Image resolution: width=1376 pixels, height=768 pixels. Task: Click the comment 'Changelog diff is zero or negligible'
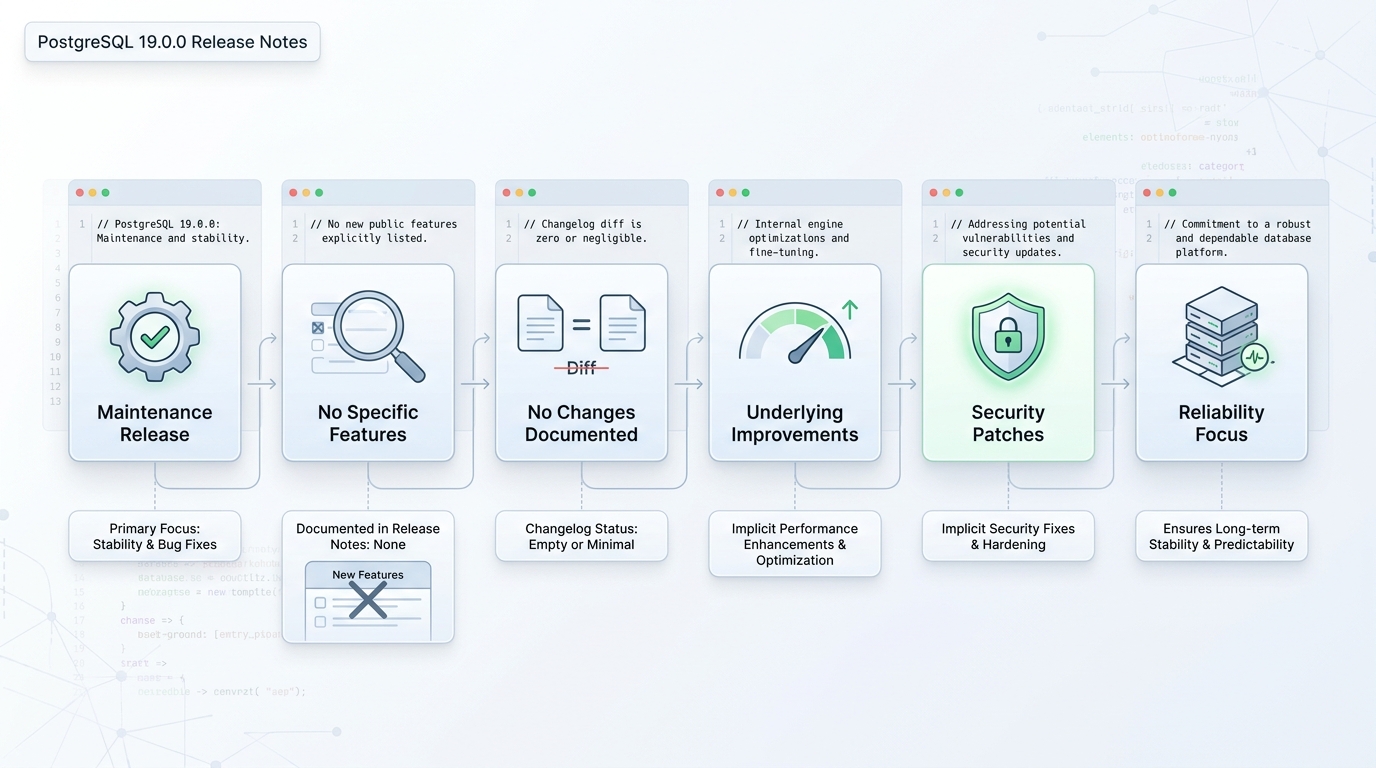click(x=585, y=231)
